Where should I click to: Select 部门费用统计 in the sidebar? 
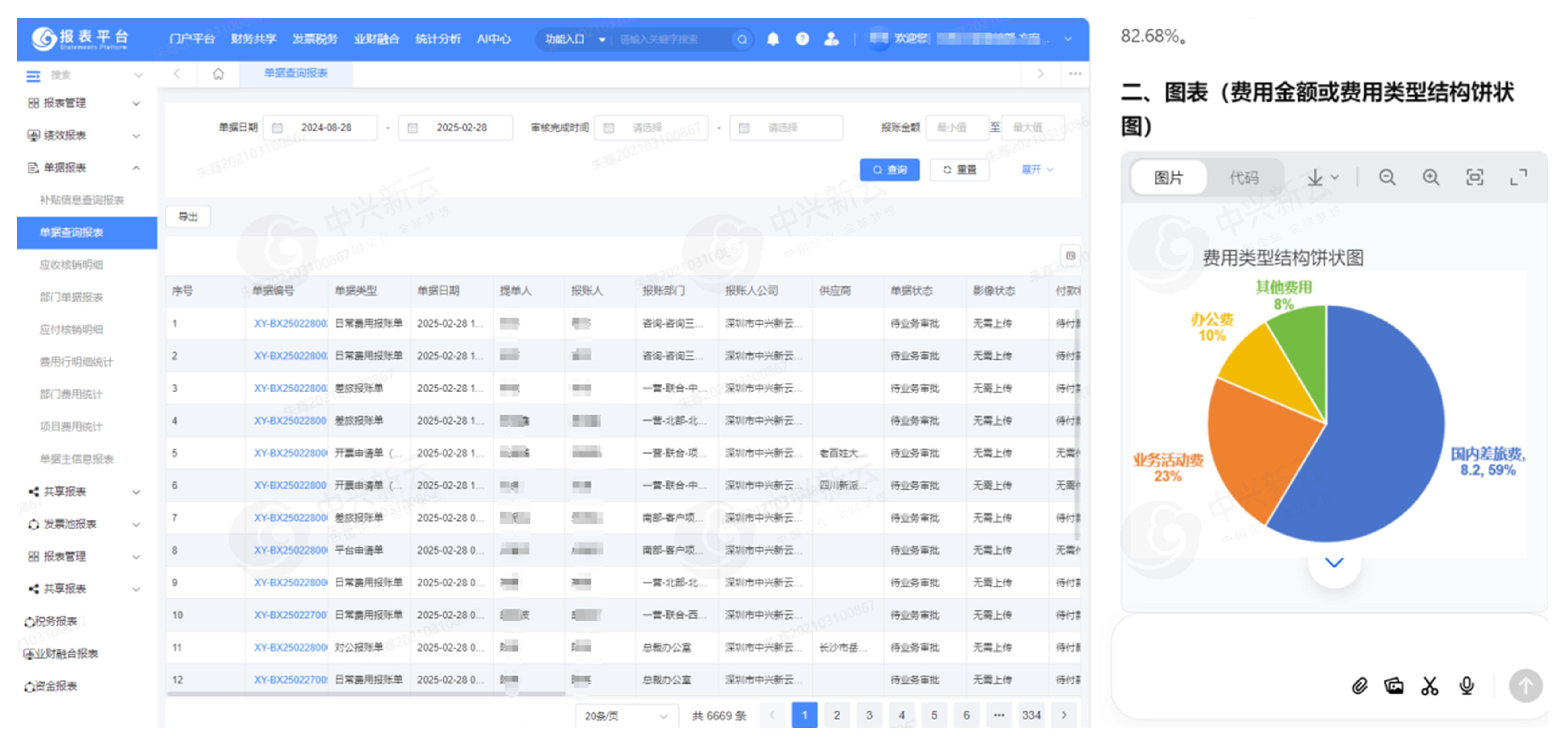point(71,394)
